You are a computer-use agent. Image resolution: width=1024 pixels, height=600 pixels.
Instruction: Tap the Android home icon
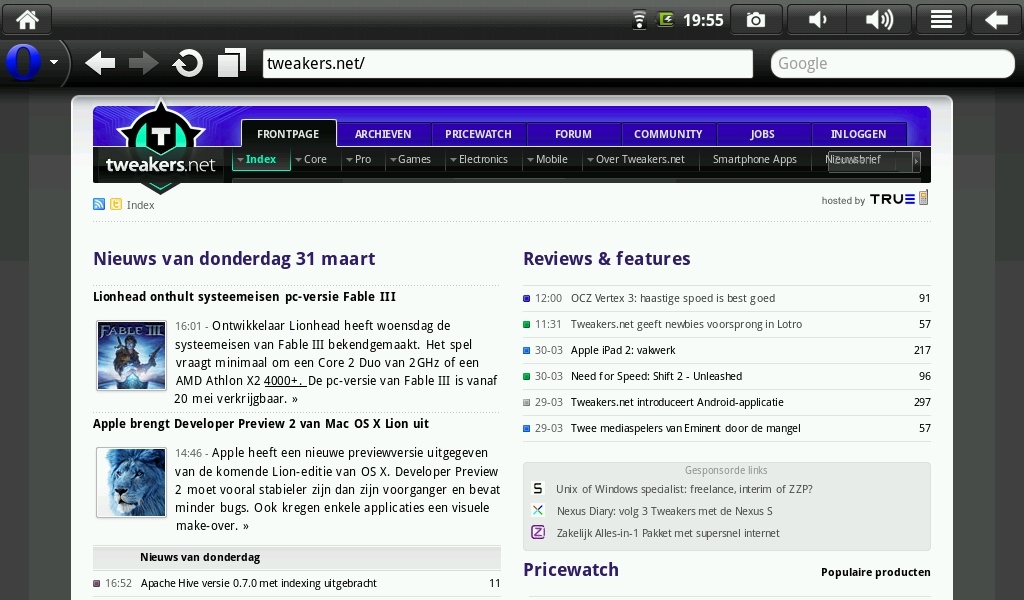coord(27,19)
